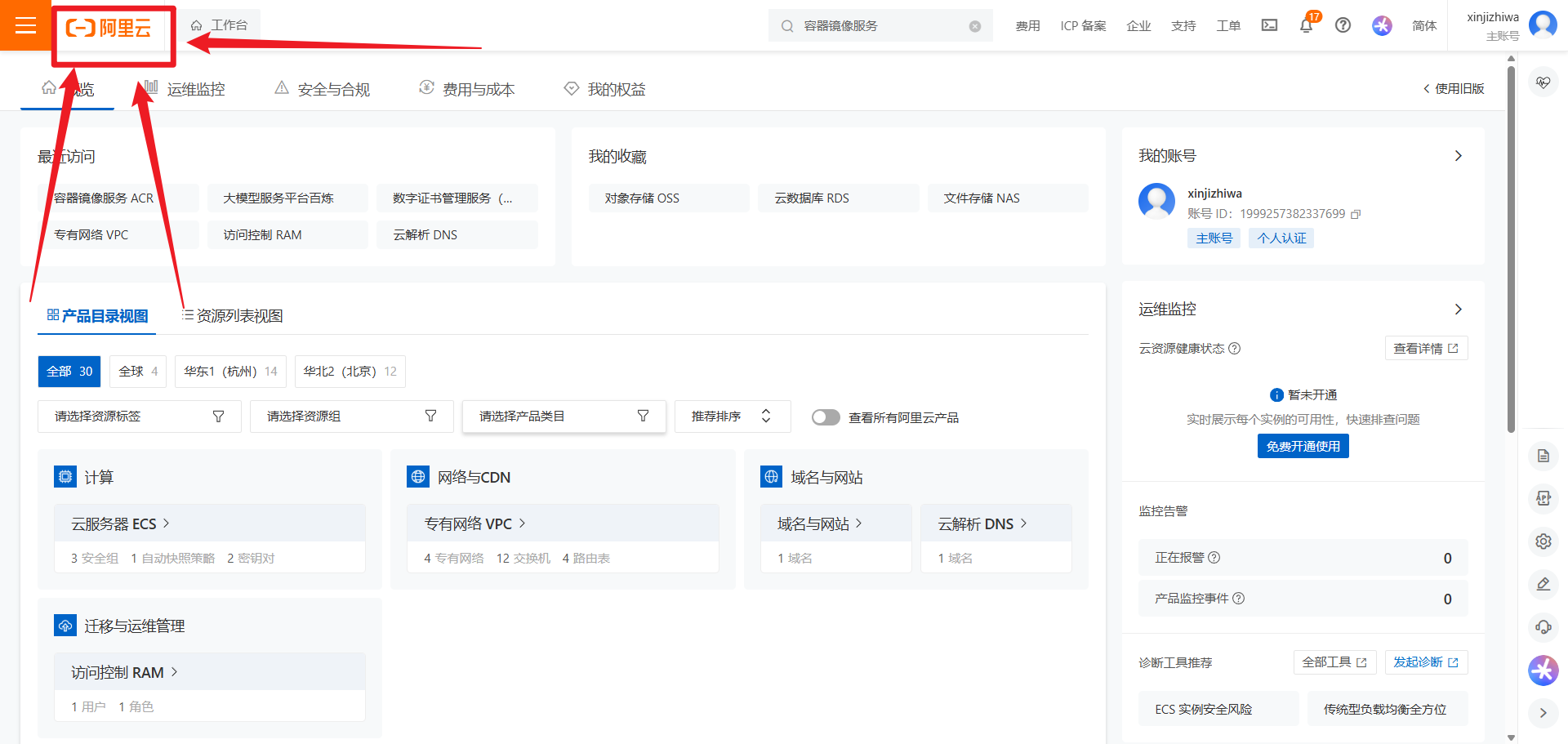The width and height of the screenshot is (1568, 744).
Task: Open the 工作台 home link
Action: (220, 25)
